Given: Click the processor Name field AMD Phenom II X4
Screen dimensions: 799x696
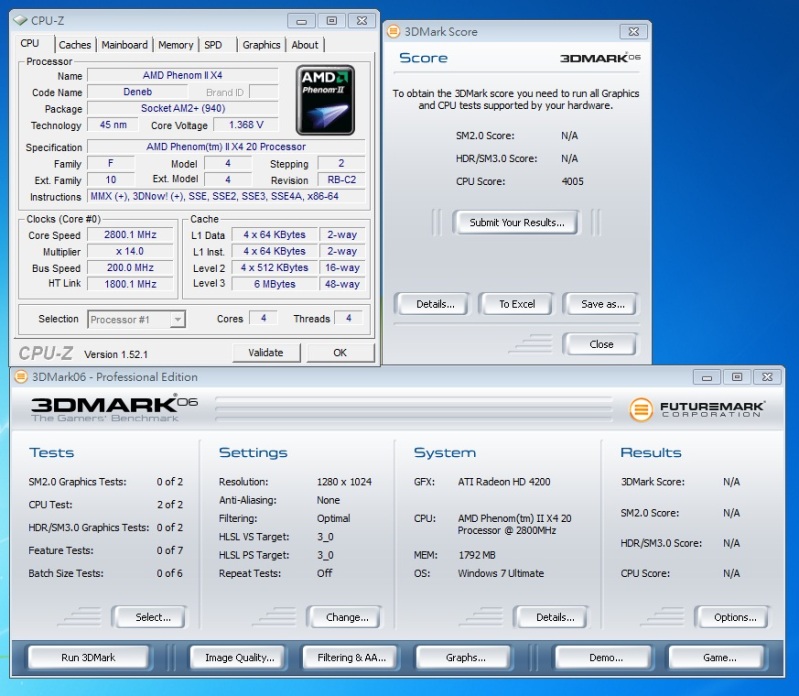Looking at the screenshot, I should 183,75.
